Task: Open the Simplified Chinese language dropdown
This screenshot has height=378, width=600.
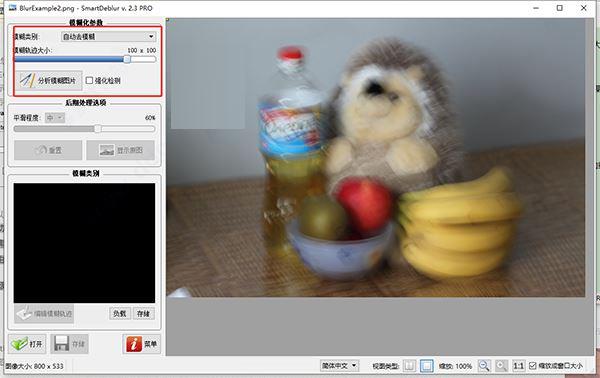Action: pyautogui.click(x=339, y=366)
